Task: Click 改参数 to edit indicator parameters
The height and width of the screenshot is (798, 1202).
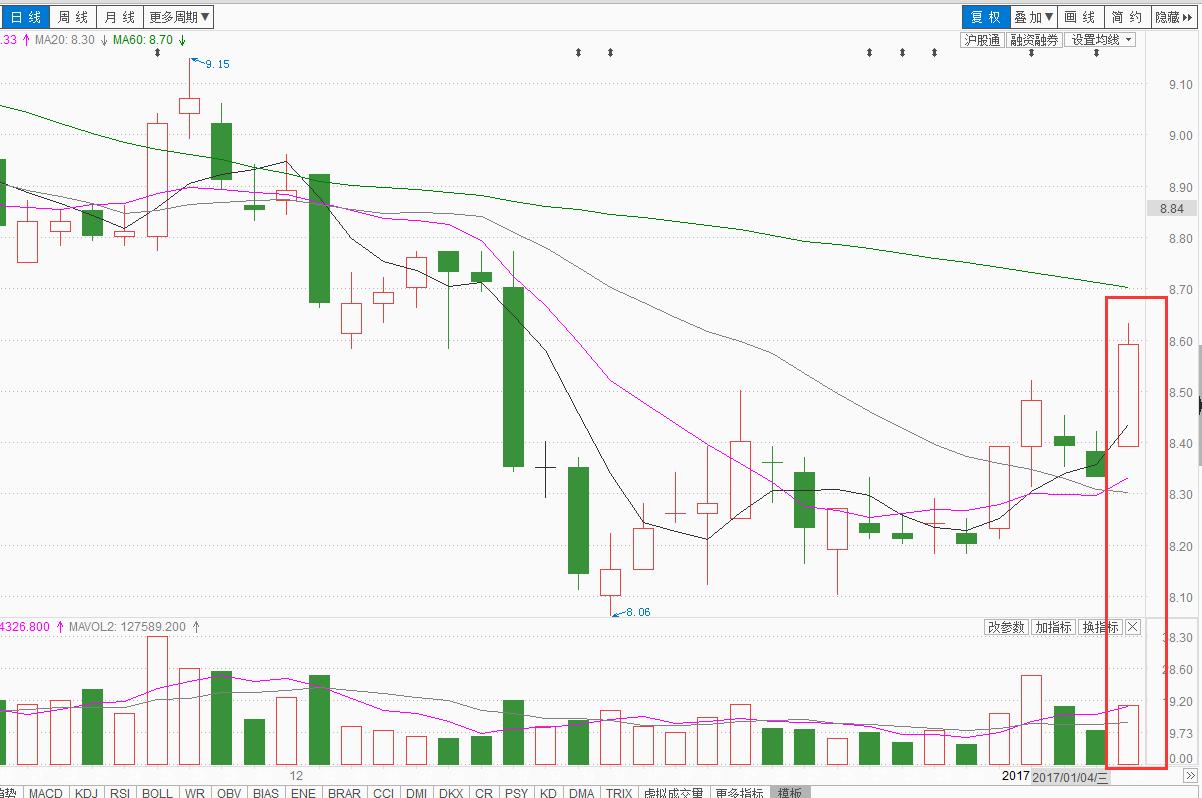Action: [x=1006, y=627]
